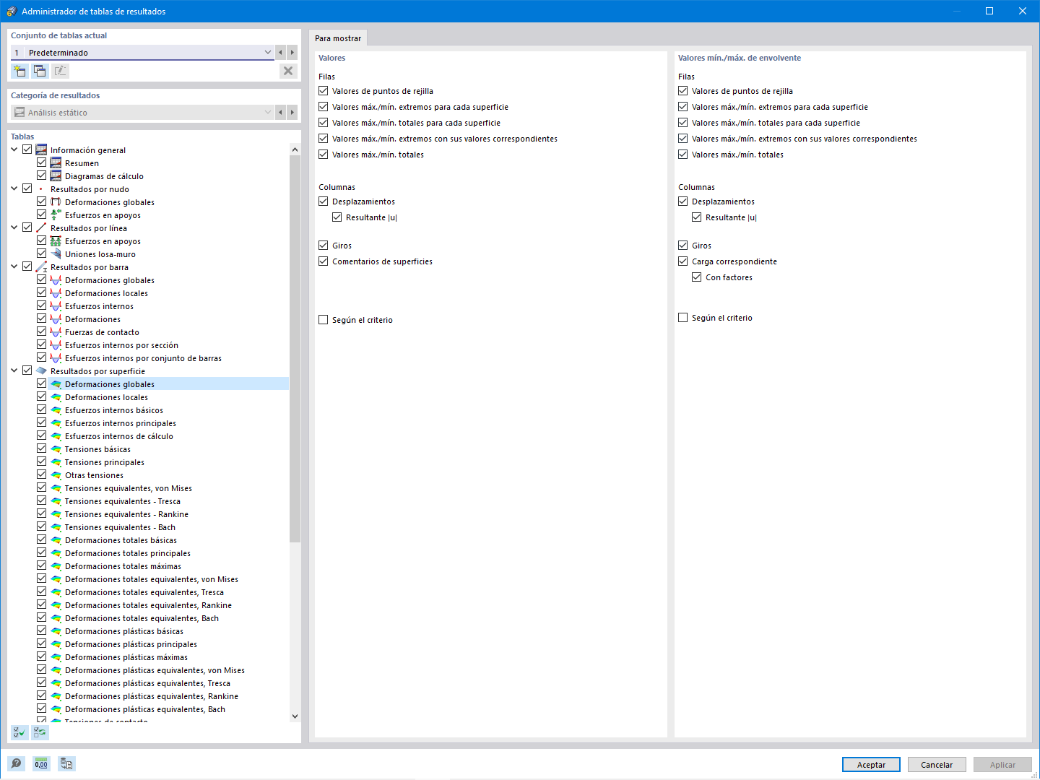Click Deformaciones totales máximas icon
This screenshot has width=1040, height=780.
coord(56,566)
